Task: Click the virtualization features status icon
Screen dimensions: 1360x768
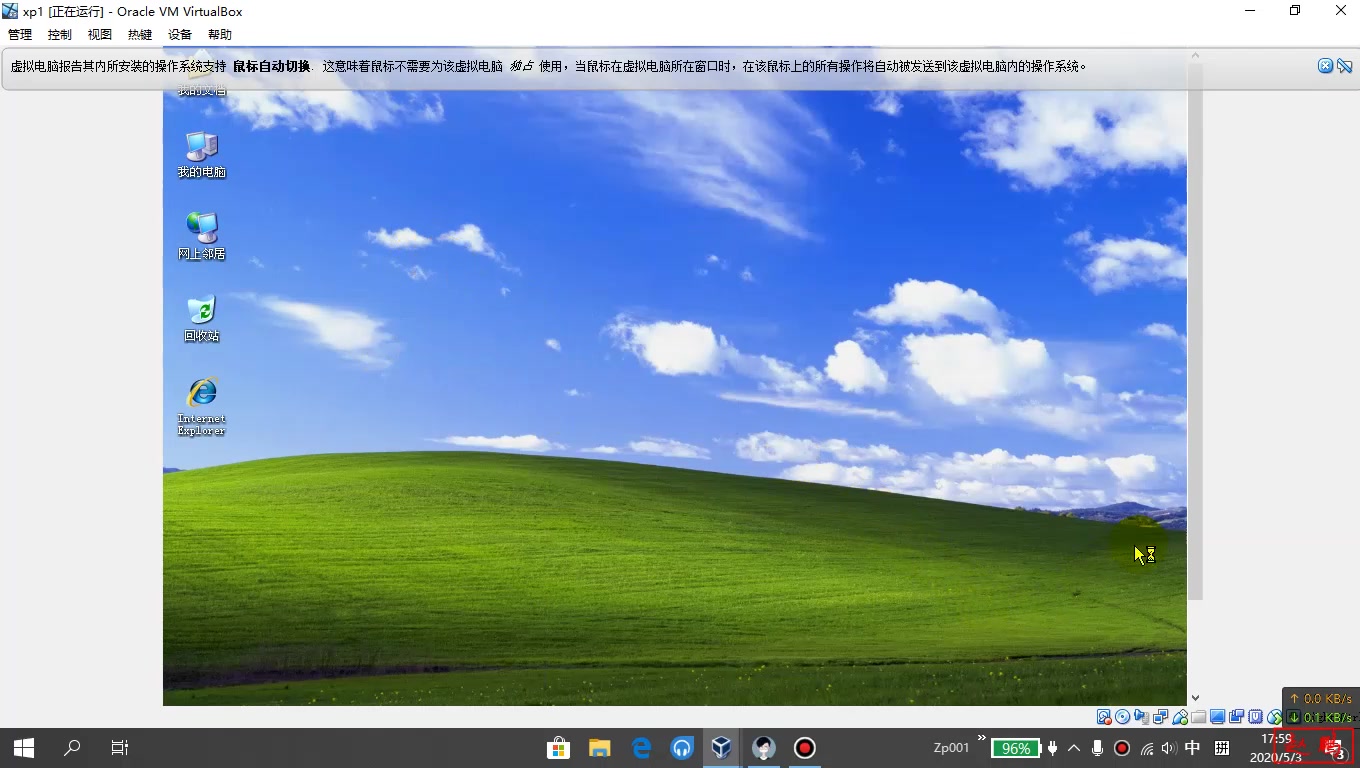Action: pos(1255,717)
